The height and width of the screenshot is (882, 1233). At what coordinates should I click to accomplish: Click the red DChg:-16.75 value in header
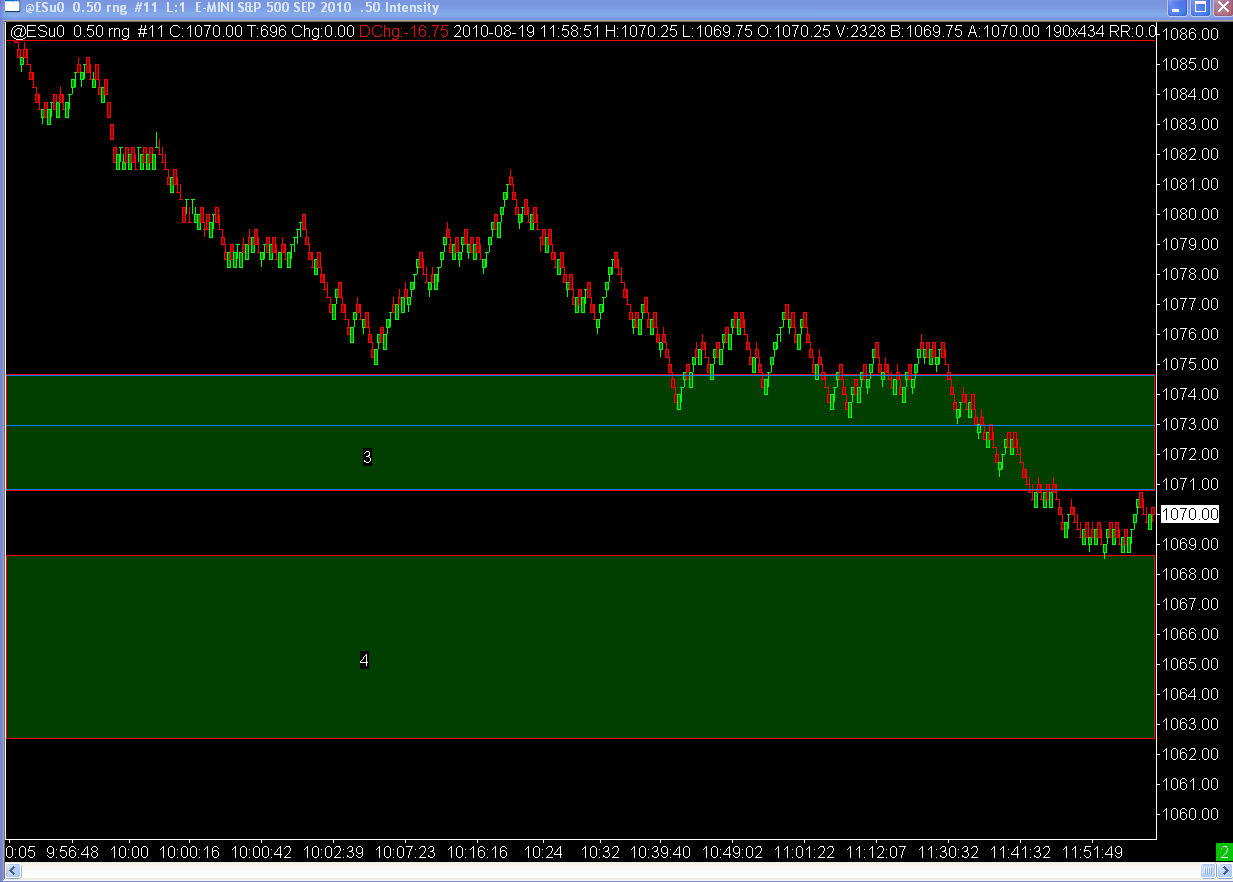point(404,31)
